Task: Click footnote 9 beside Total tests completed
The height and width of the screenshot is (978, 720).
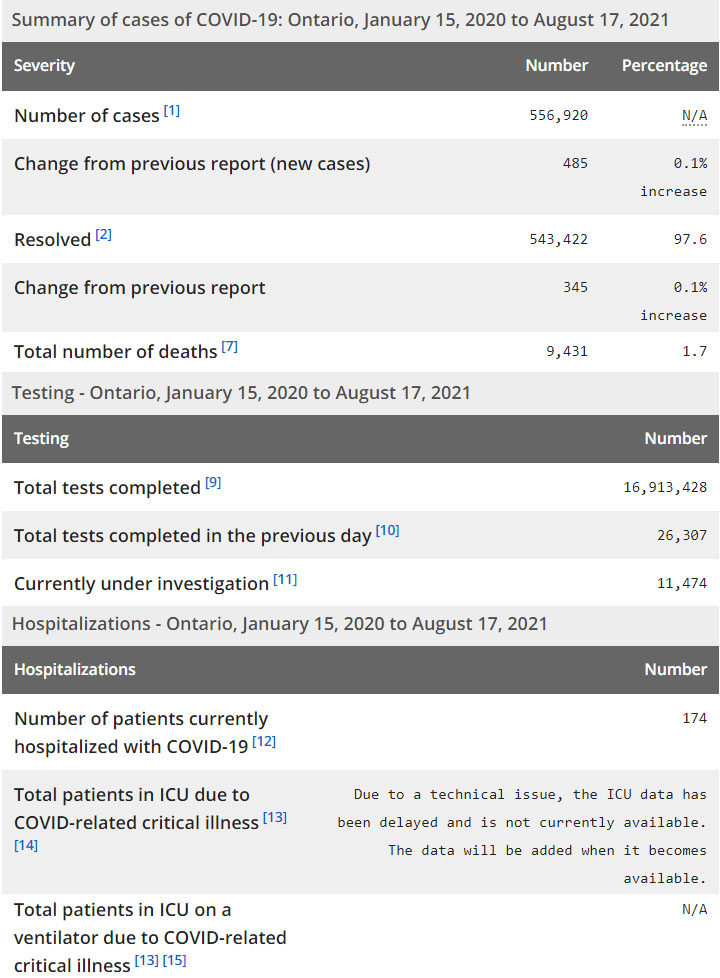Action: click(x=213, y=483)
